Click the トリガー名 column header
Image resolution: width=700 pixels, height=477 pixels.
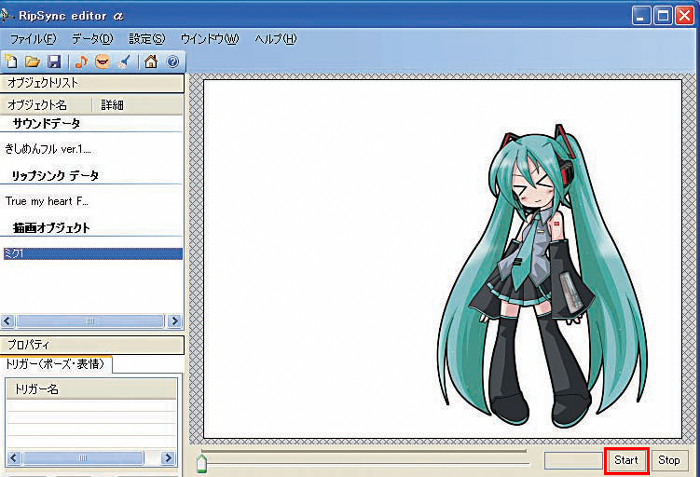point(91,389)
